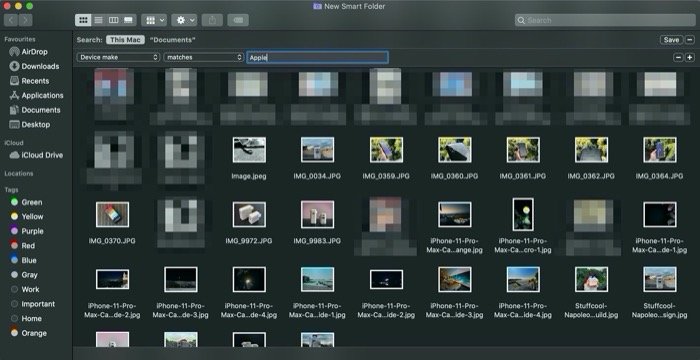The image size is (700, 360).
Task: Go back with the left arrow button
Action: point(11,20)
